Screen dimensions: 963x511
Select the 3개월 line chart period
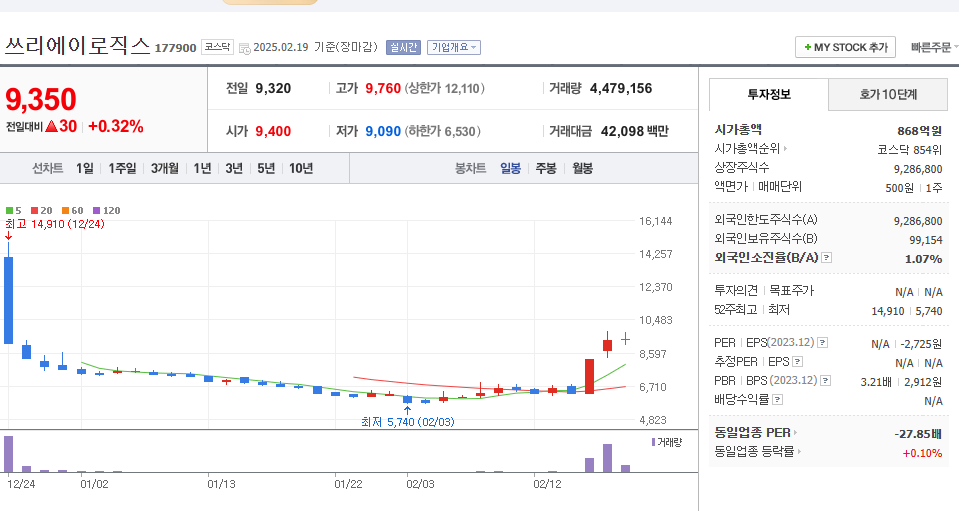165,168
